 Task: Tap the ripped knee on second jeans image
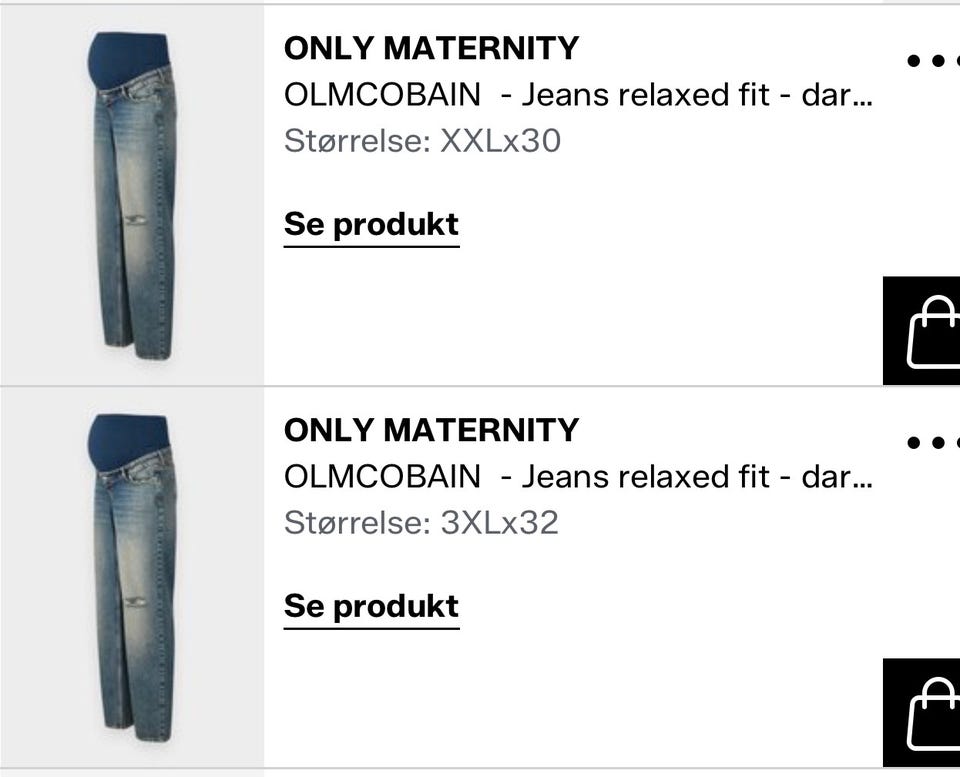point(136,602)
